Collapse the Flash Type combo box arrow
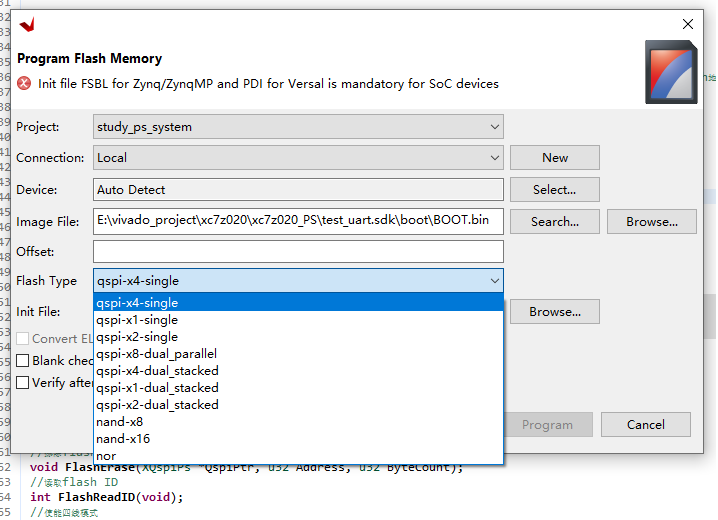This screenshot has width=718, height=520. coord(495,281)
